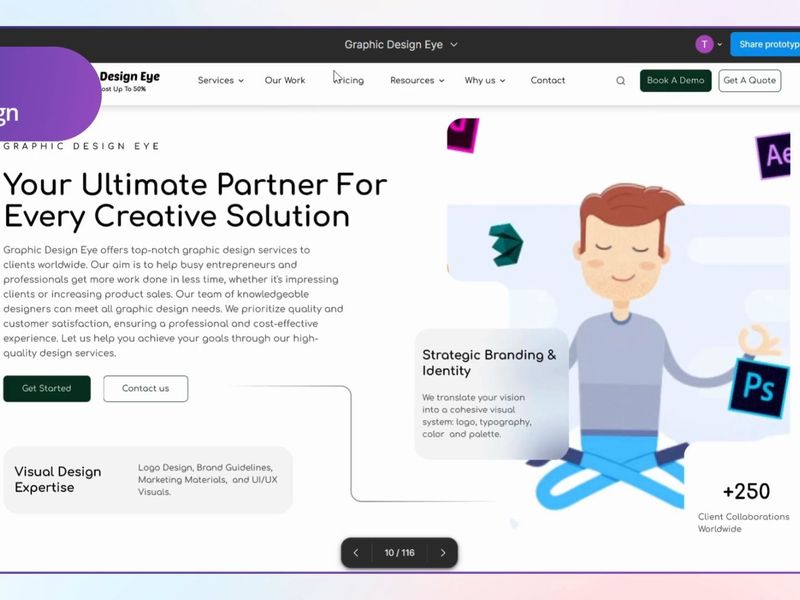Click the pink Adobe icon at top
This screenshot has width=800, height=600.
tap(463, 135)
